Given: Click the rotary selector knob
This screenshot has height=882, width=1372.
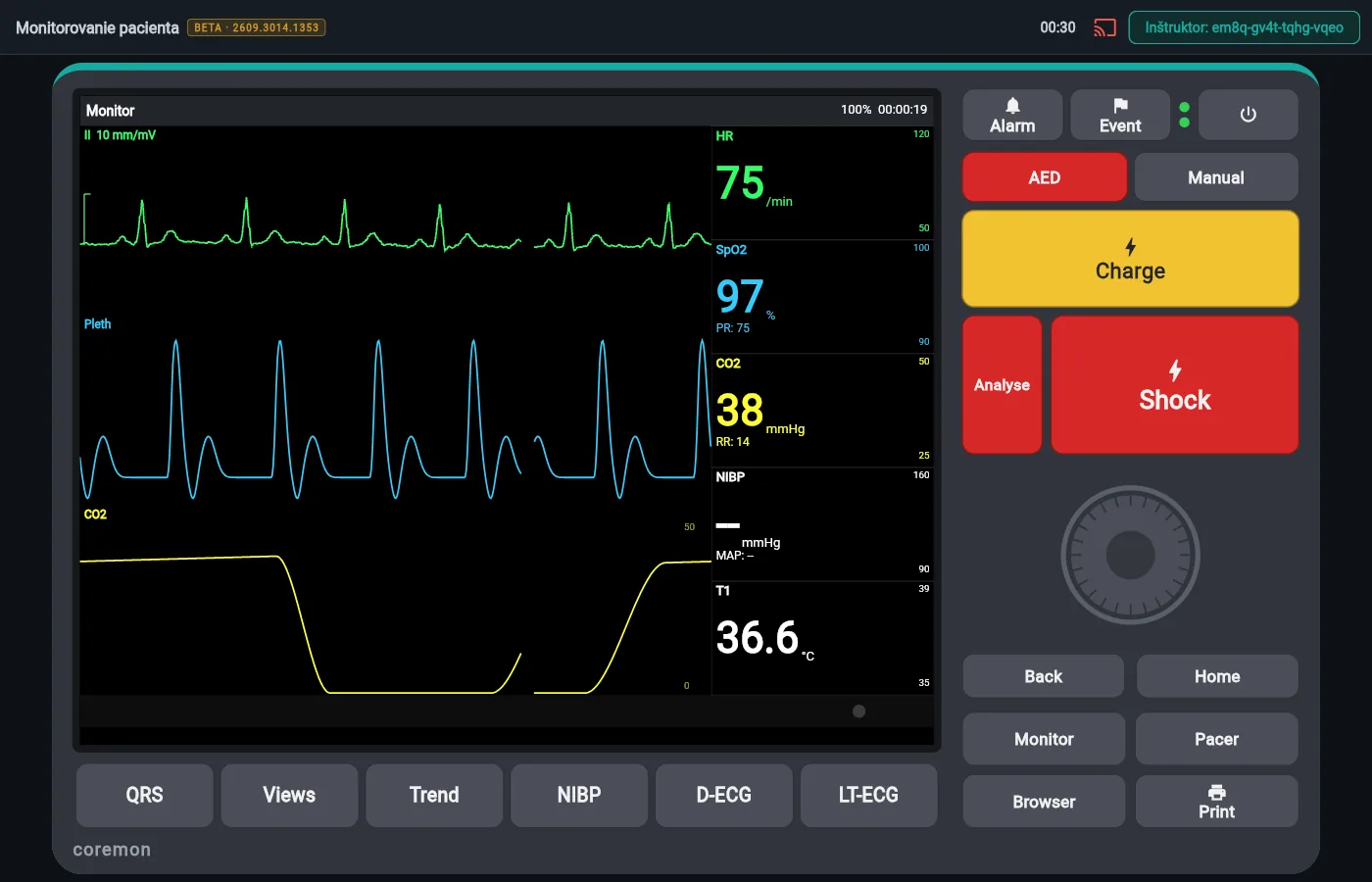Looking at the screenshot, I should click(x=1131, y=555).
